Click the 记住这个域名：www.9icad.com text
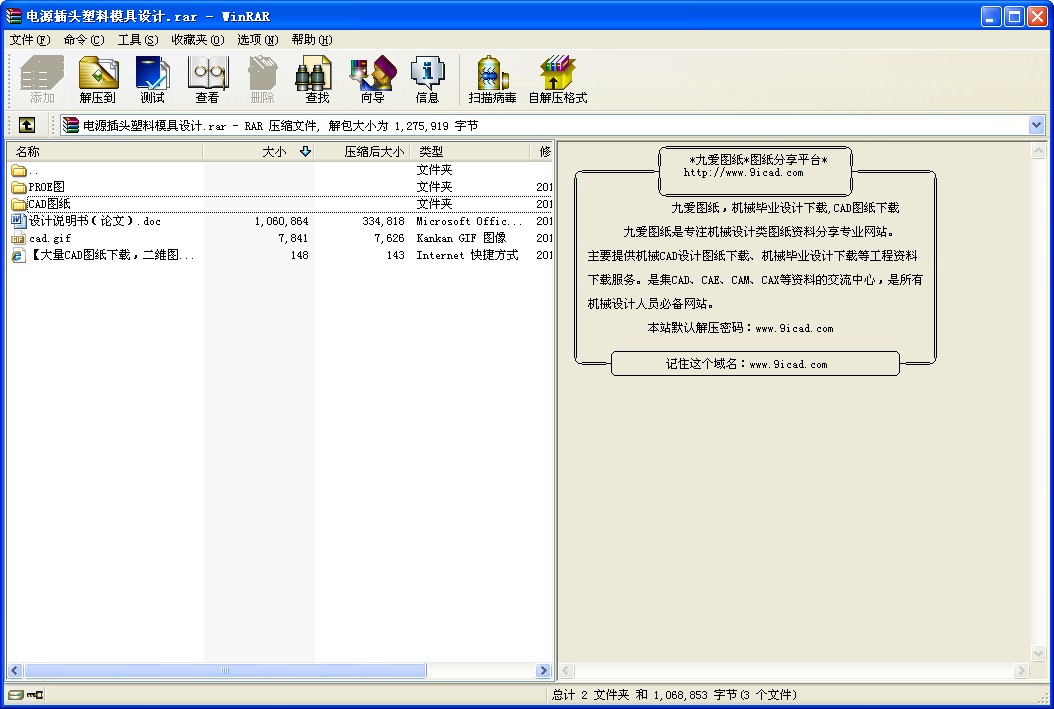 click(x=747, y=364)
